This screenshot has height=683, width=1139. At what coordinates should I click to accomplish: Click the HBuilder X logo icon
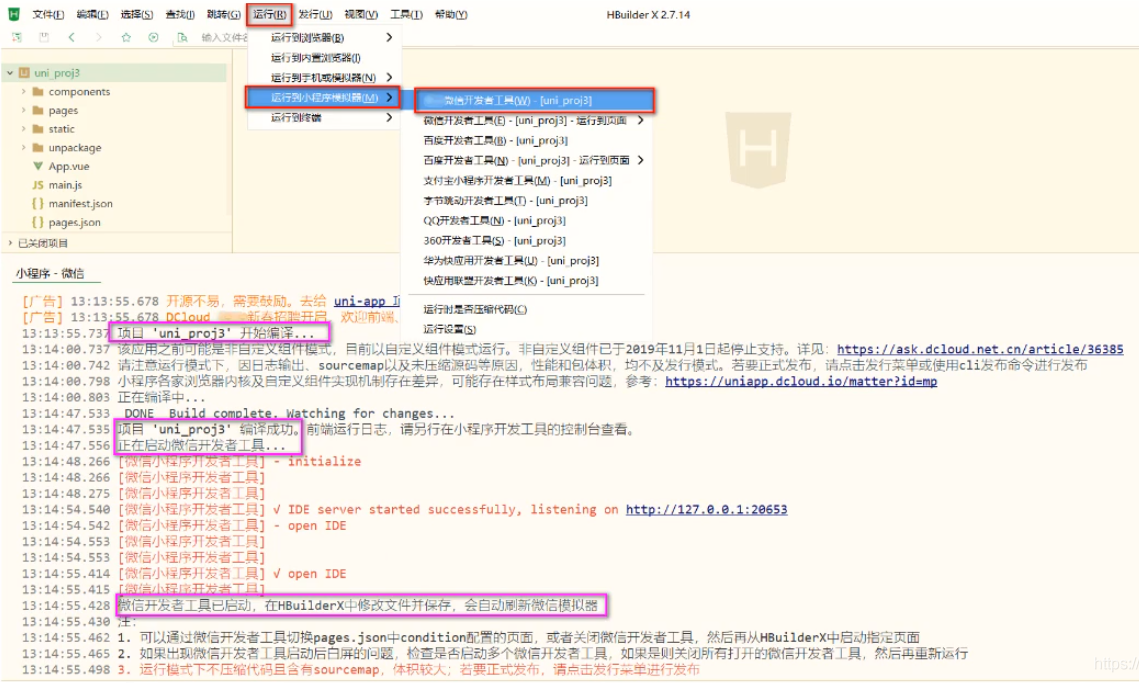click(14, 14)
